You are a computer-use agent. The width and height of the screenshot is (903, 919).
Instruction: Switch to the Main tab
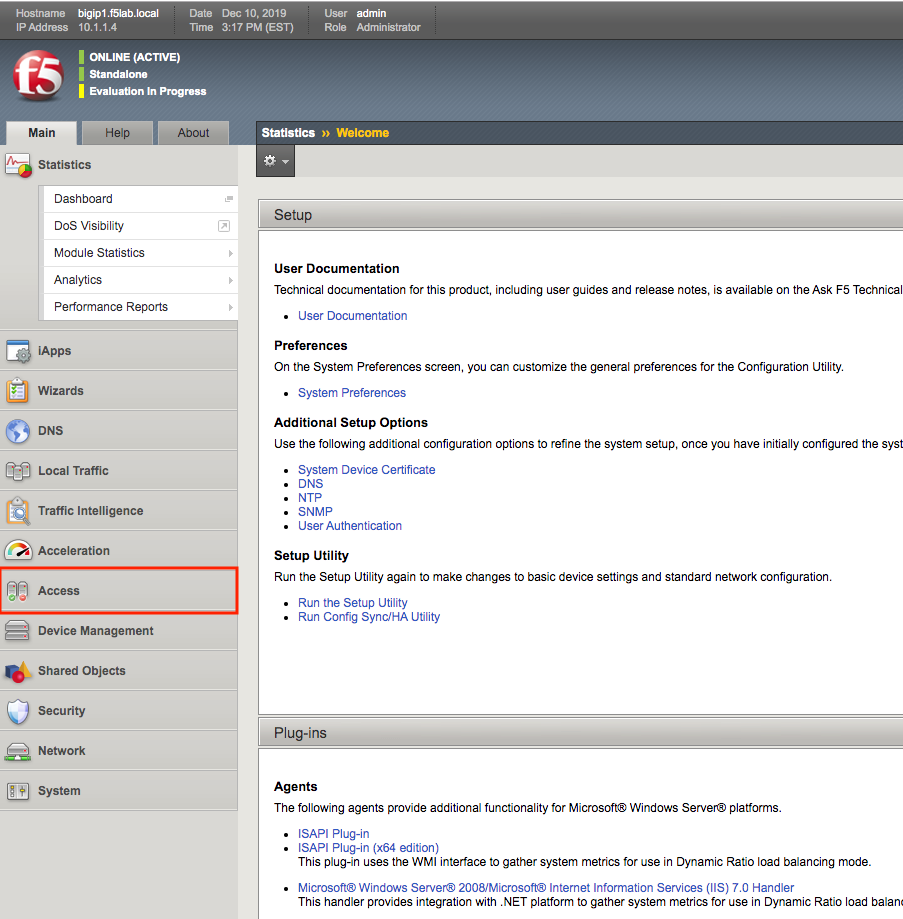point(42,133)
